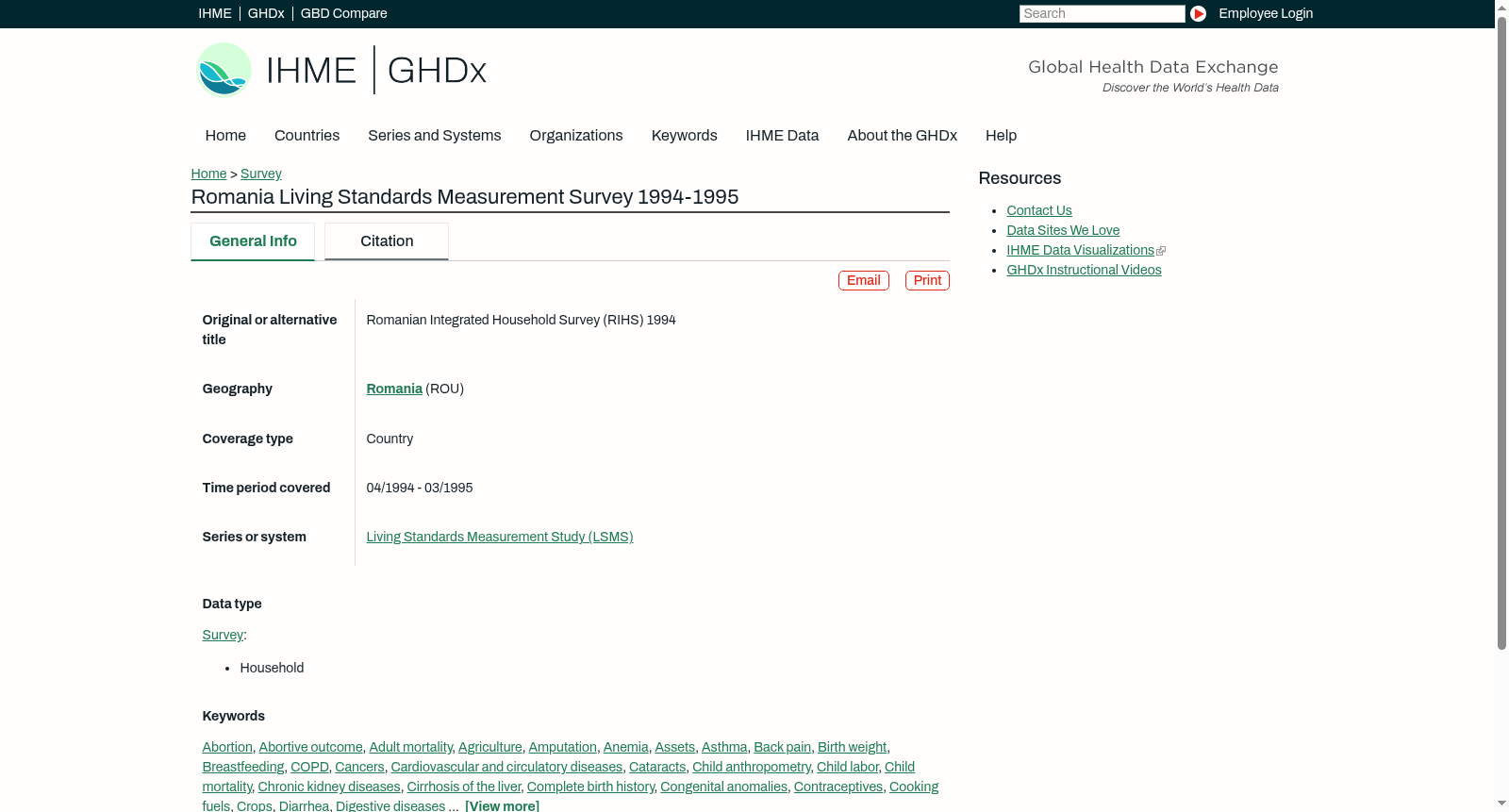The height and width of the screenshot is (812, 1509).
Task: Switch to the Citation tab
Action: click(x=387, y=241)
